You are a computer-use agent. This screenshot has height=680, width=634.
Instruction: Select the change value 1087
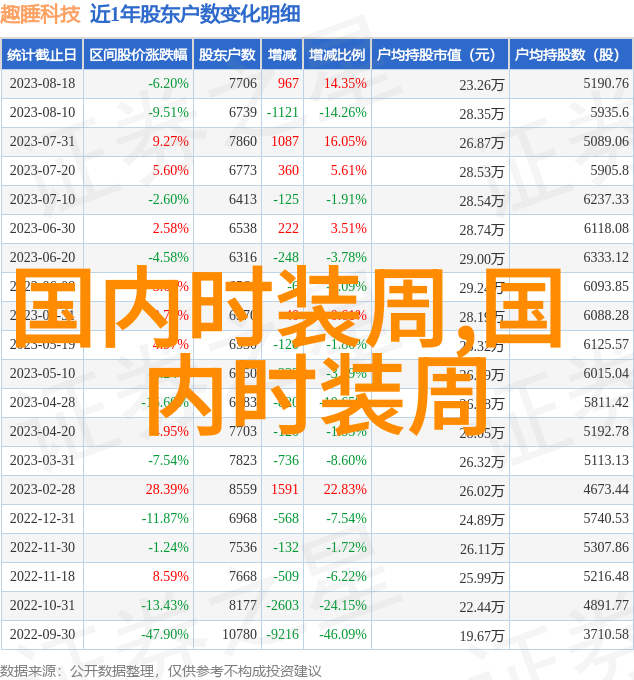tap(285, 141)
